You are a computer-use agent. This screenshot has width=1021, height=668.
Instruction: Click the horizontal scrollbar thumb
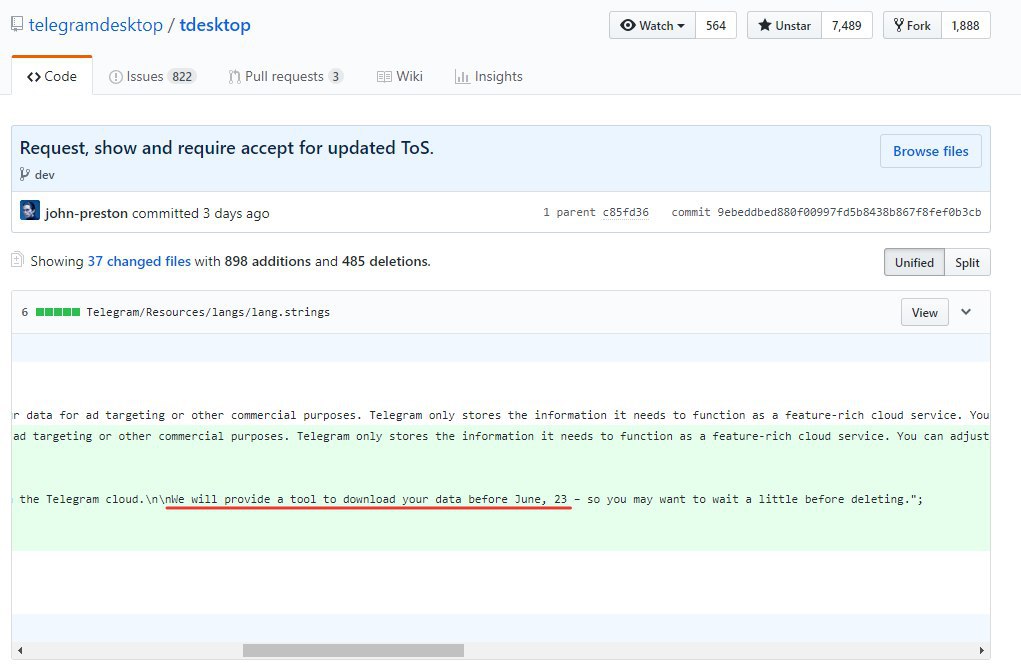(x=354, y=650)
